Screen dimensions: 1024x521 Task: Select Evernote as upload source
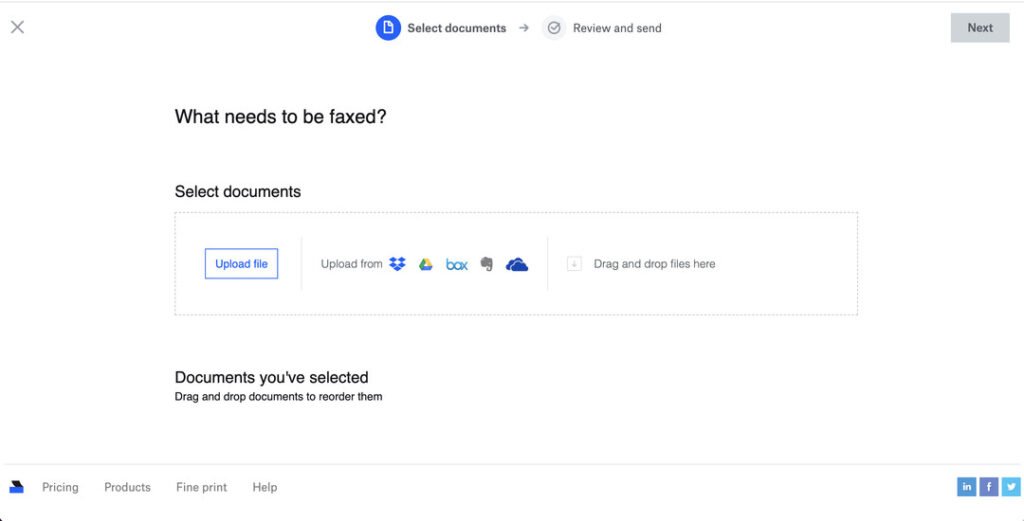(487, 264)
